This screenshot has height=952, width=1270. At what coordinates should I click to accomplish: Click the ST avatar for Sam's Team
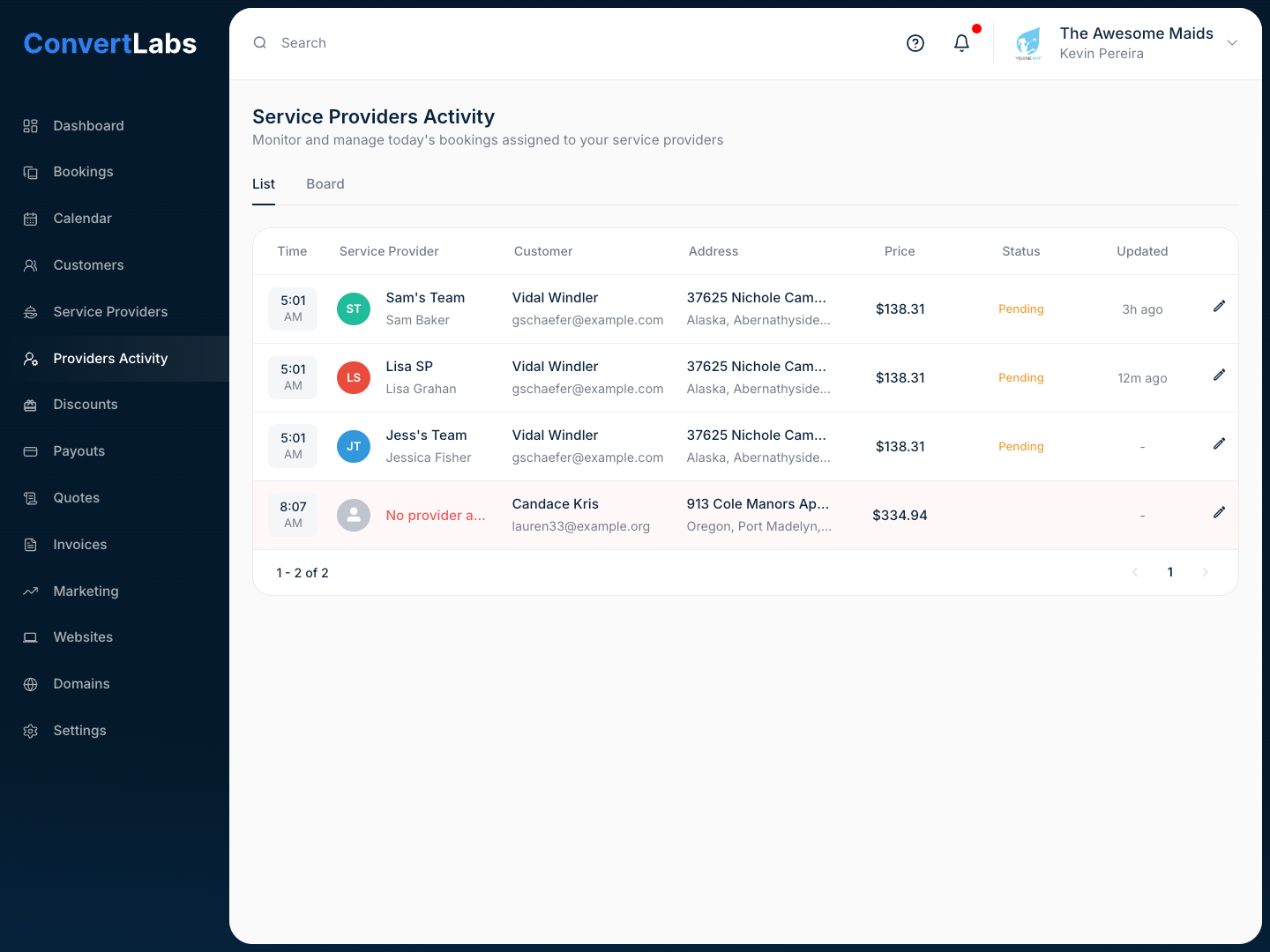(354, 309)
